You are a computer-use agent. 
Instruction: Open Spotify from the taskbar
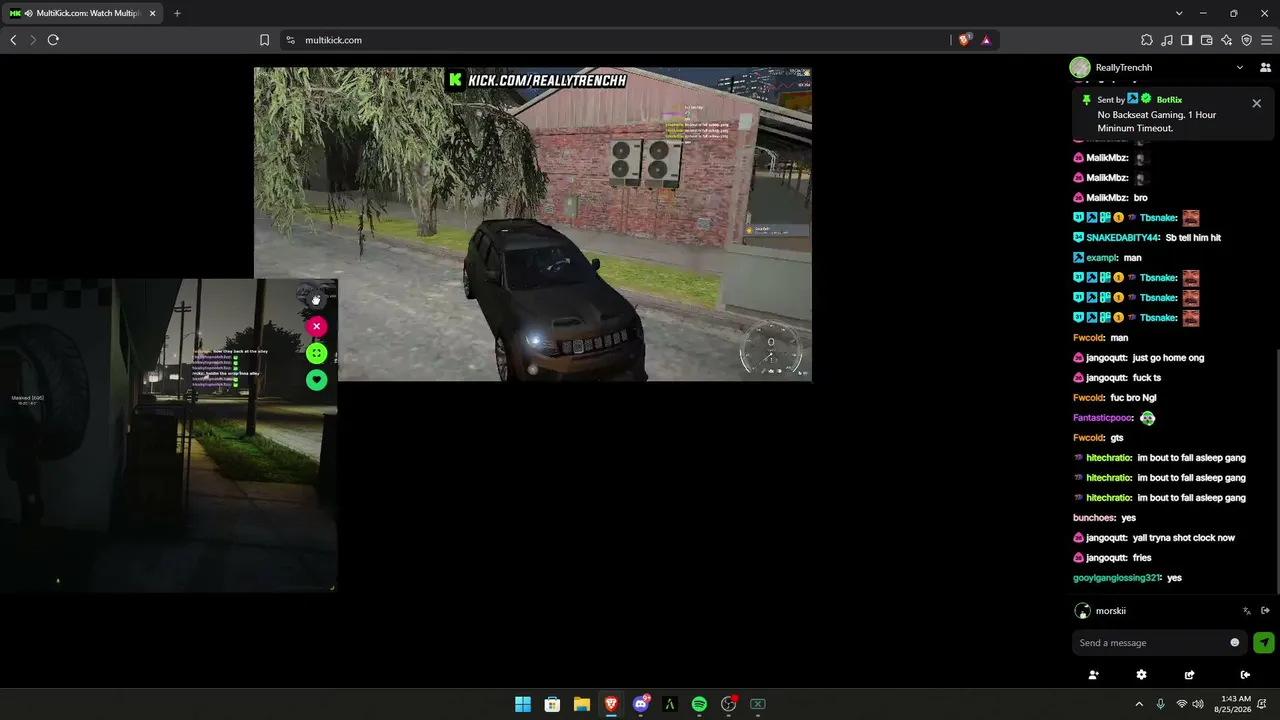[699, 704]
